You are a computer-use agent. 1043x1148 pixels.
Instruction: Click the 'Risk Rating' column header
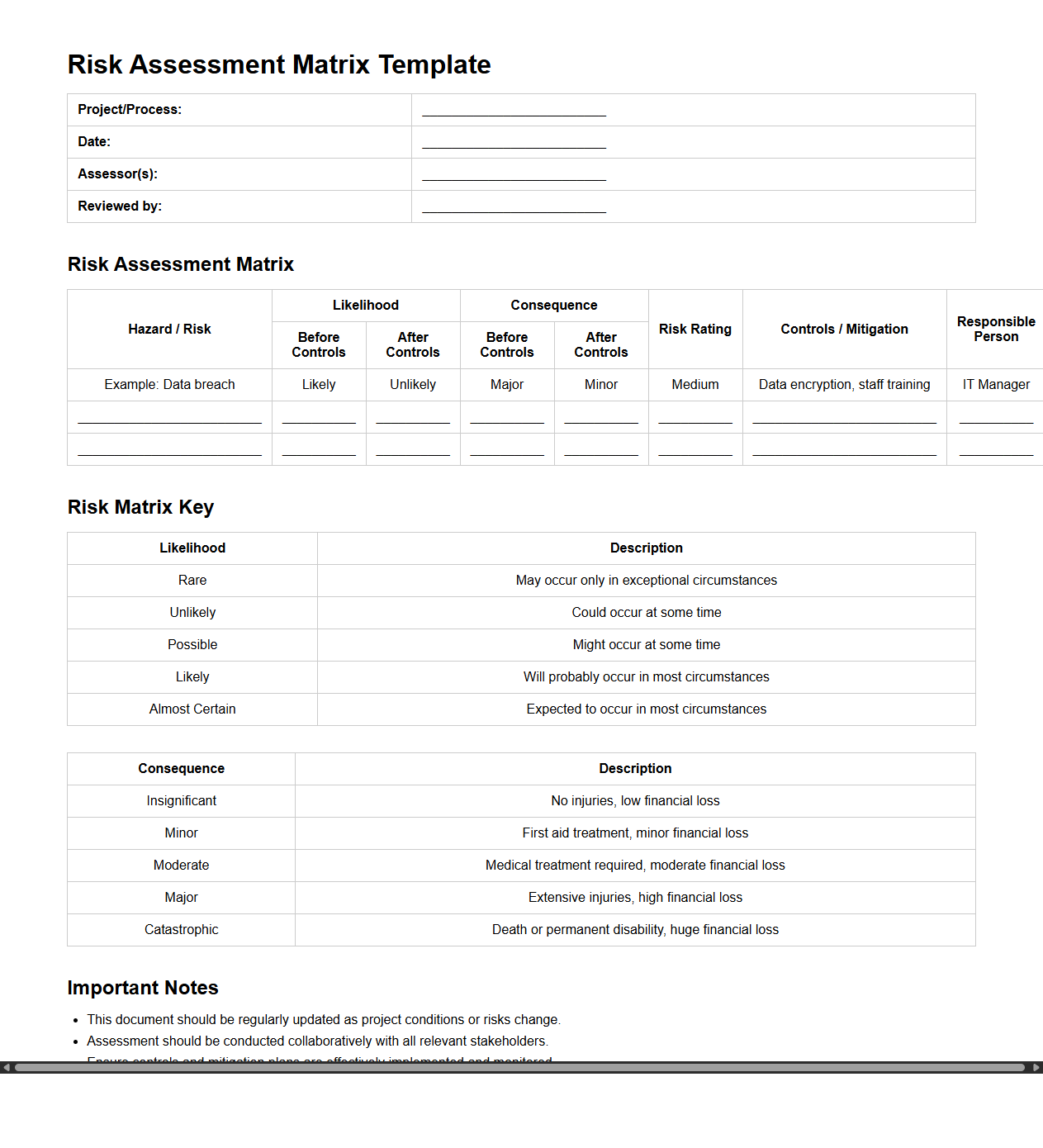tap(695, 329)
